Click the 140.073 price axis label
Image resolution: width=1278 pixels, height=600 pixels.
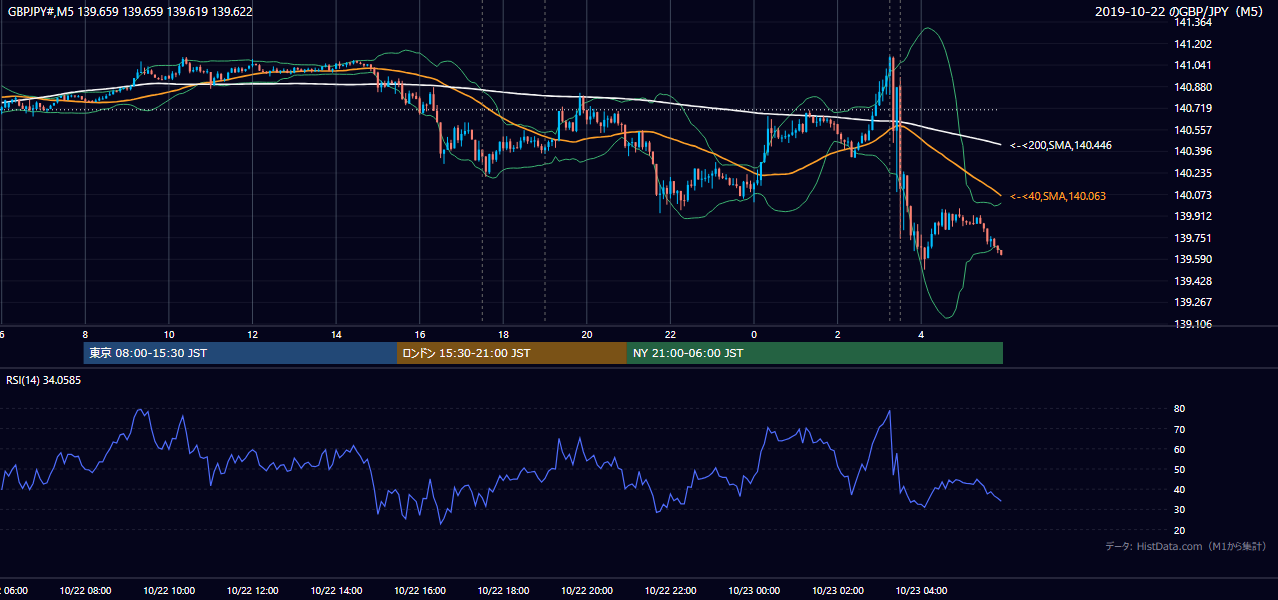1193,195
